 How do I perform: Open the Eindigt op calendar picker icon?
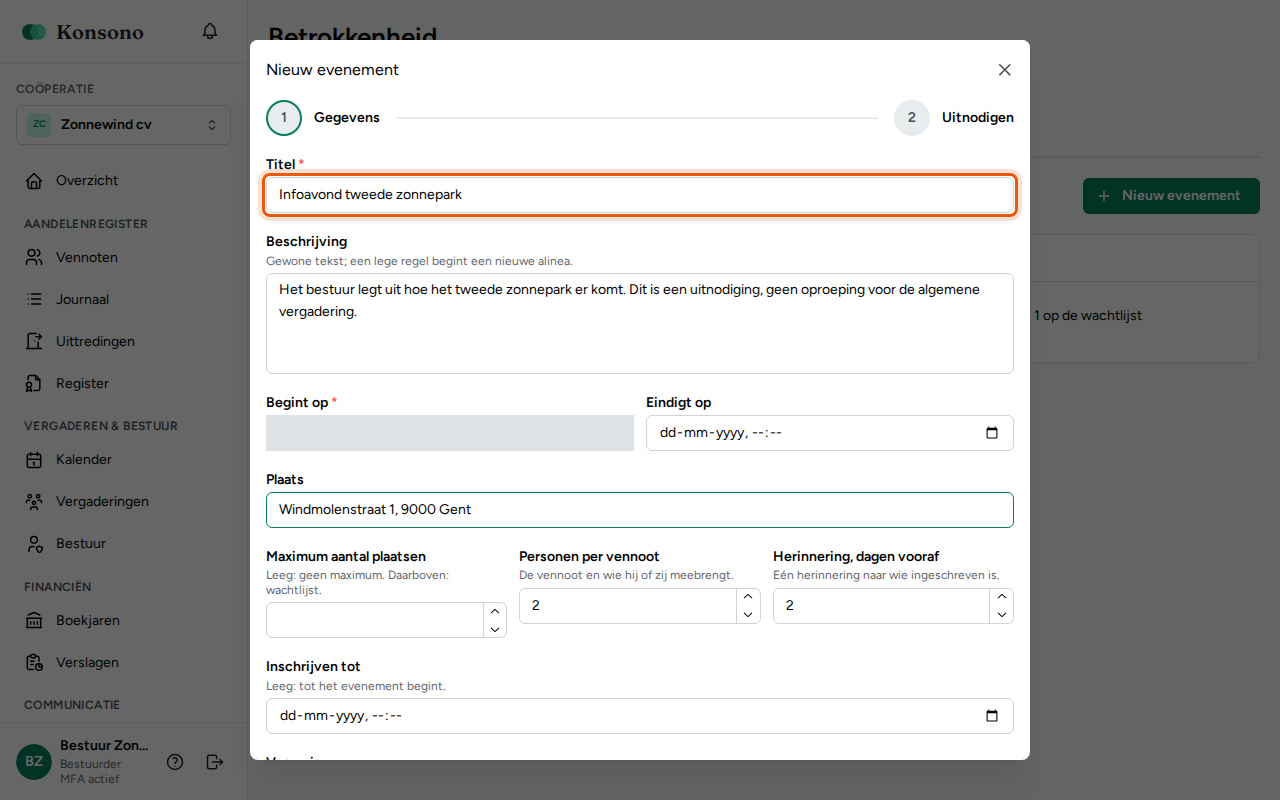pyautogui.click(x=992, y=433)
